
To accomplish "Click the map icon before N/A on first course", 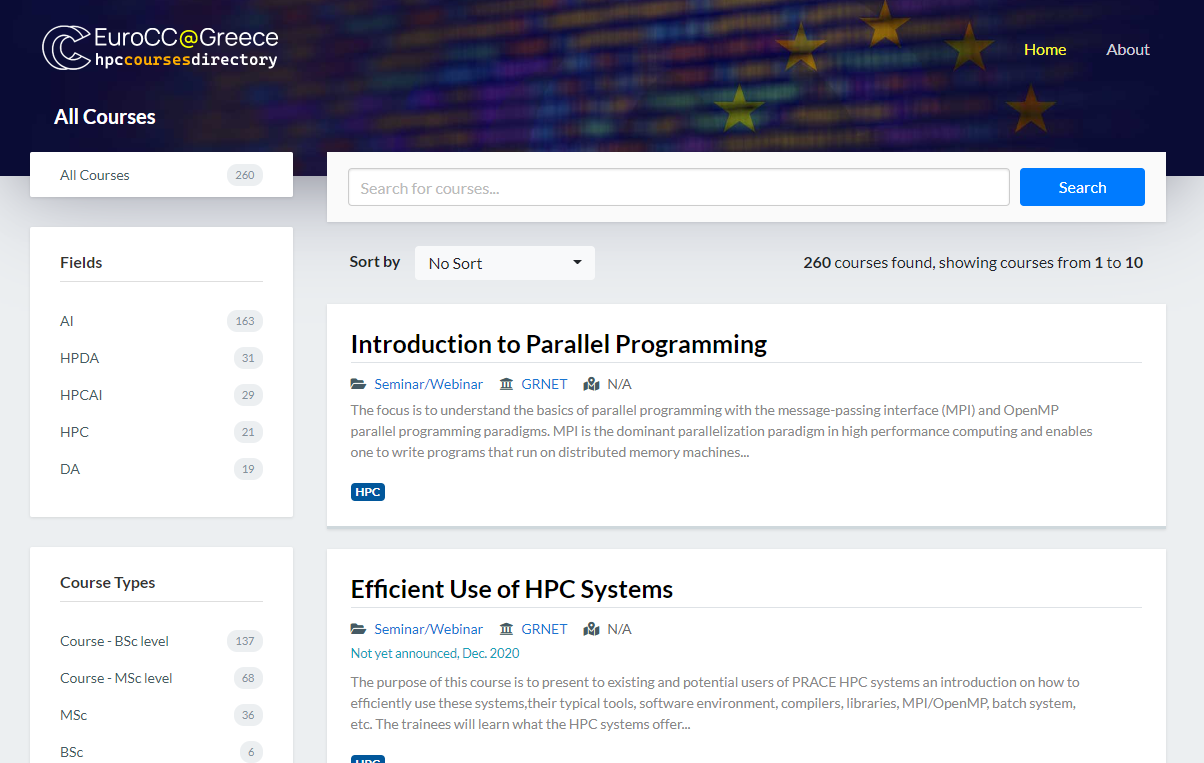I will coord(591,383).
